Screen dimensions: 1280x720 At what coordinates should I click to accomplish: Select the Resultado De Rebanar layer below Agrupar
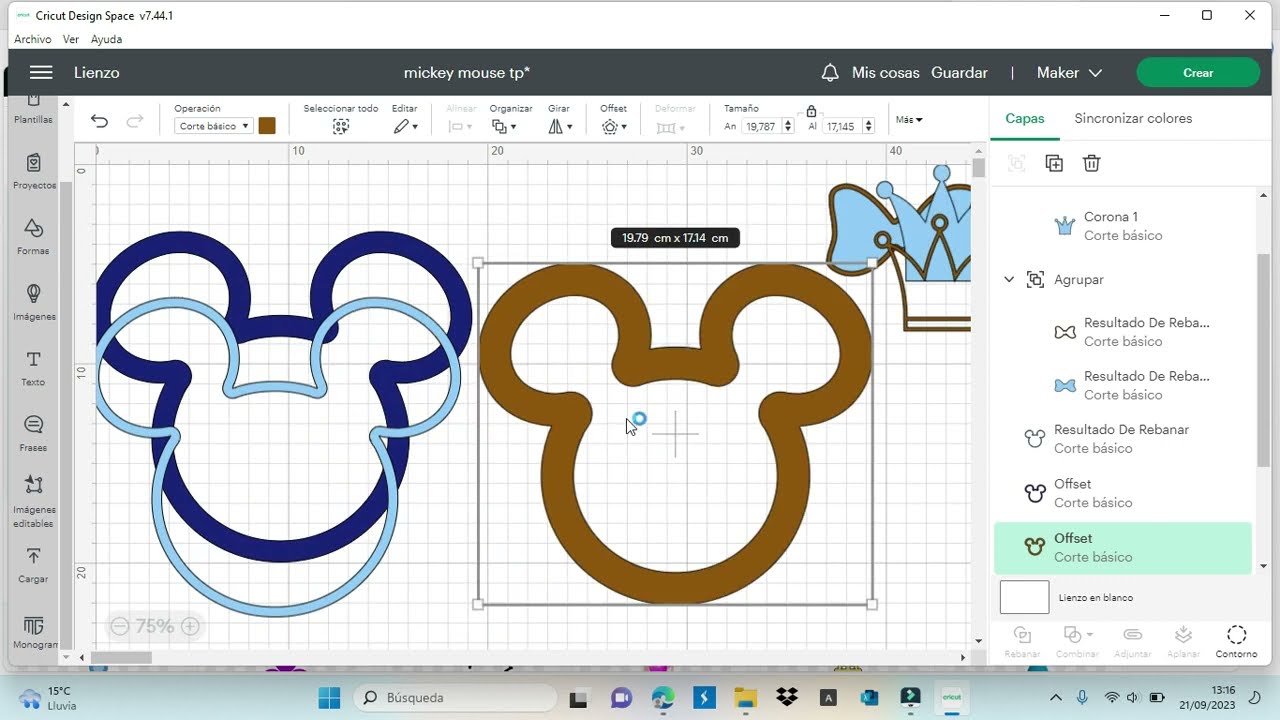[x=1122, y=438]
